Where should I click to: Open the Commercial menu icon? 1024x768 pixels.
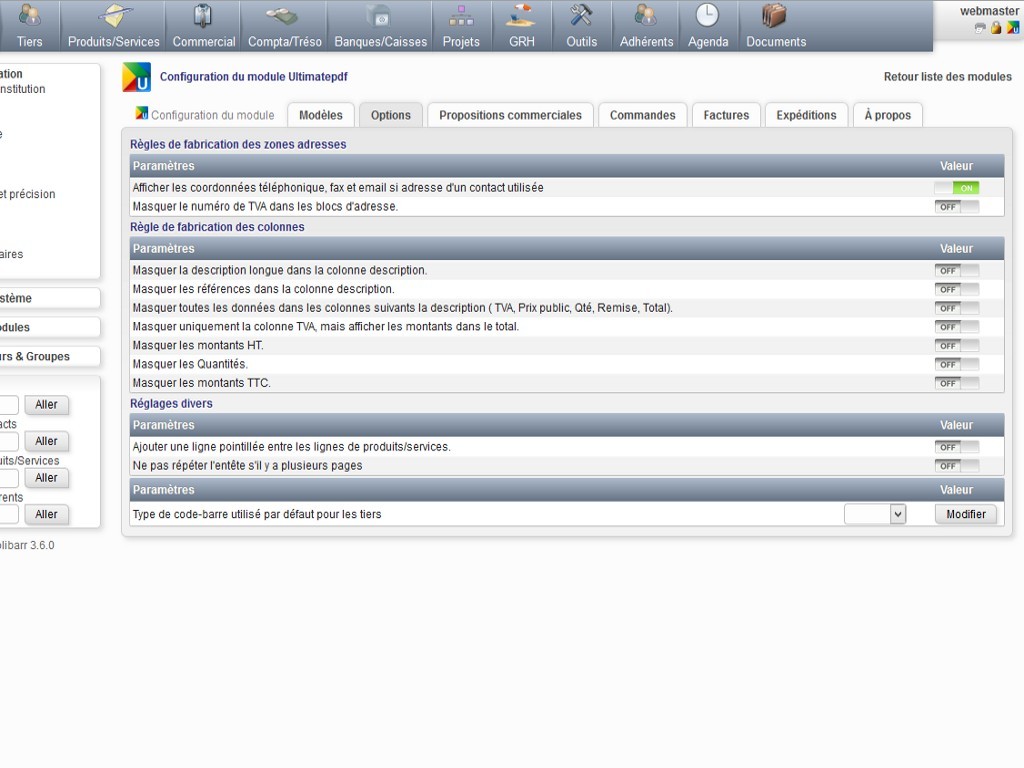coord(203,16)
